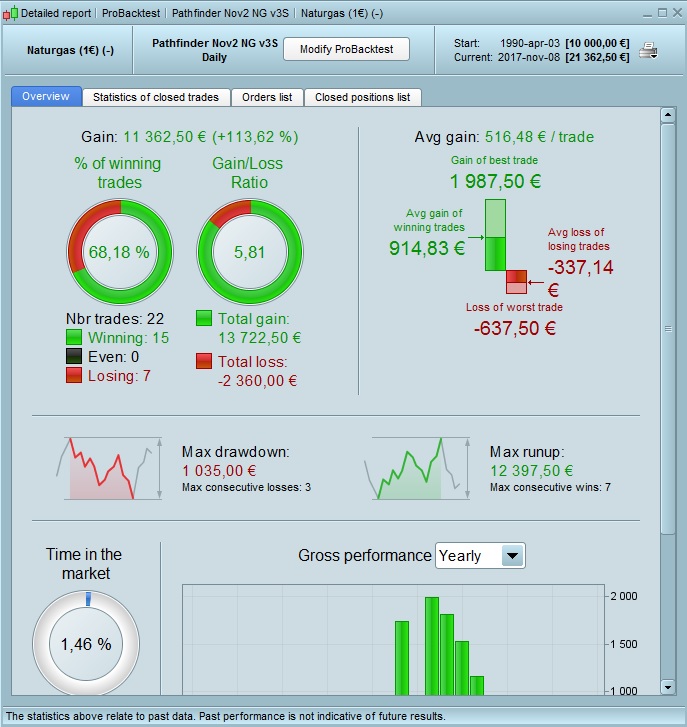The image size is (687, 727).
Task: Click the candlestick app icon in title bar
Action: tap(10, 13)
